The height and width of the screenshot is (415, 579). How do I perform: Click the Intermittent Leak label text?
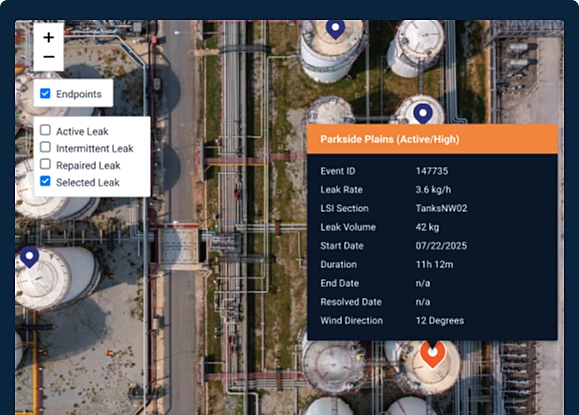[x=95, y=148]
